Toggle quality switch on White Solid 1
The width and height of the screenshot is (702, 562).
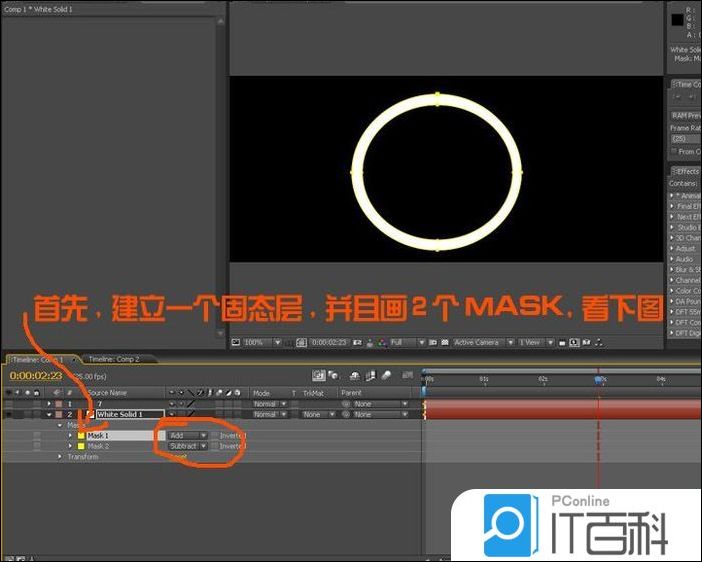191,414
